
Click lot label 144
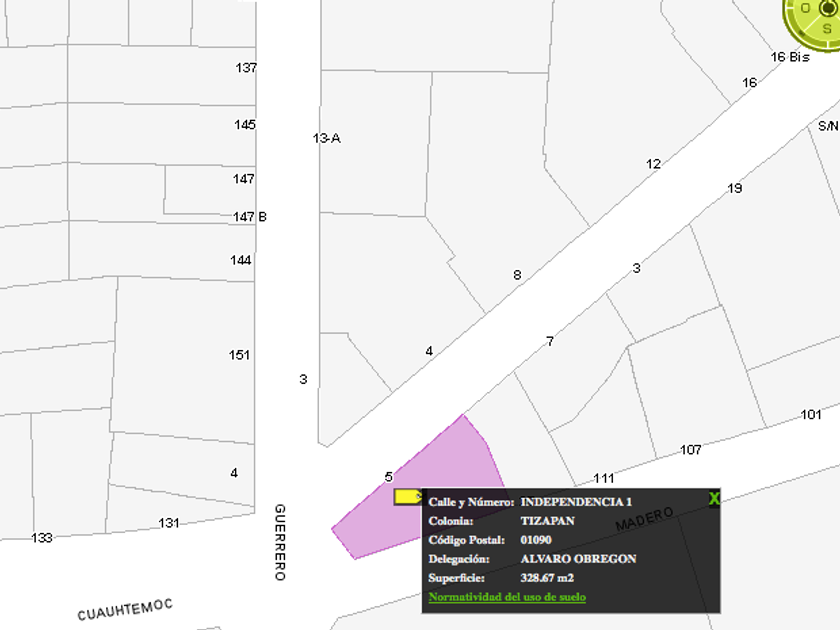[x=241, y=260]
